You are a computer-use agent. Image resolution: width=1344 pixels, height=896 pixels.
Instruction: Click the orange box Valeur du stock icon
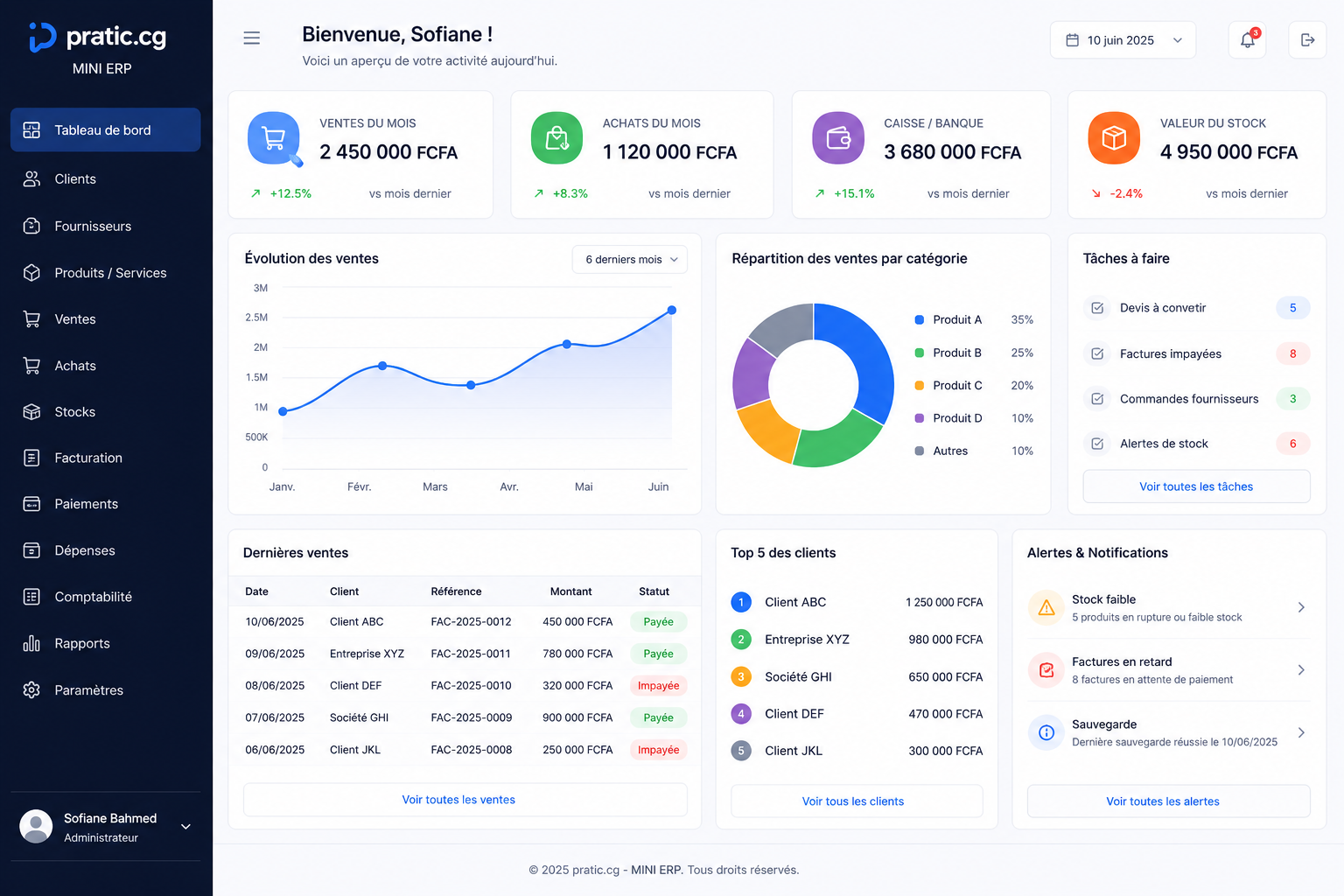tap(1114, 138)
